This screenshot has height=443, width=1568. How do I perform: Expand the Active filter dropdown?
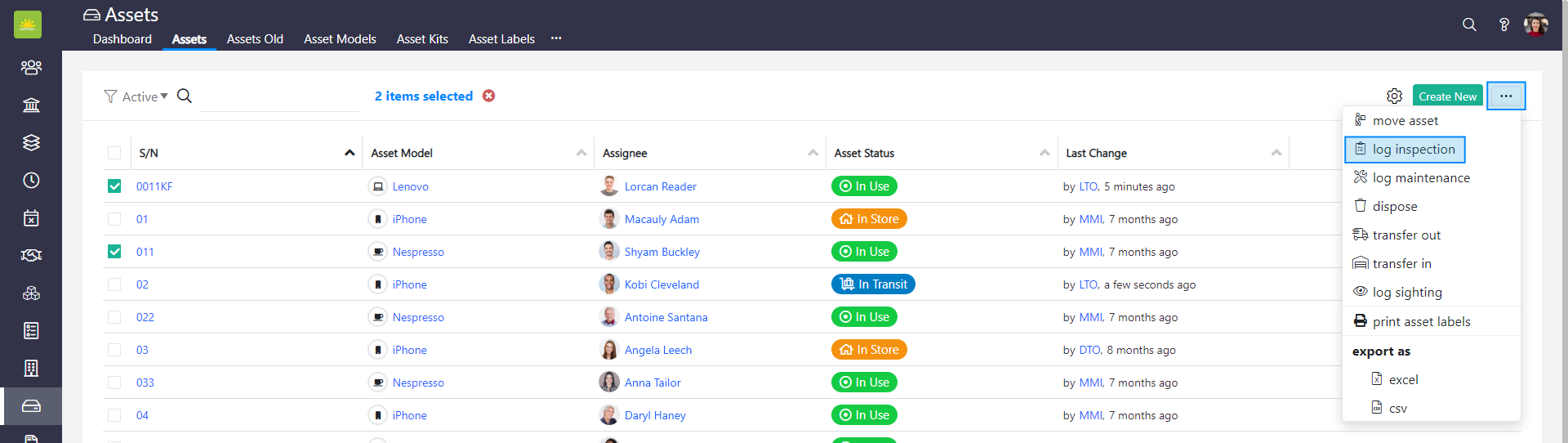[136, 96]
